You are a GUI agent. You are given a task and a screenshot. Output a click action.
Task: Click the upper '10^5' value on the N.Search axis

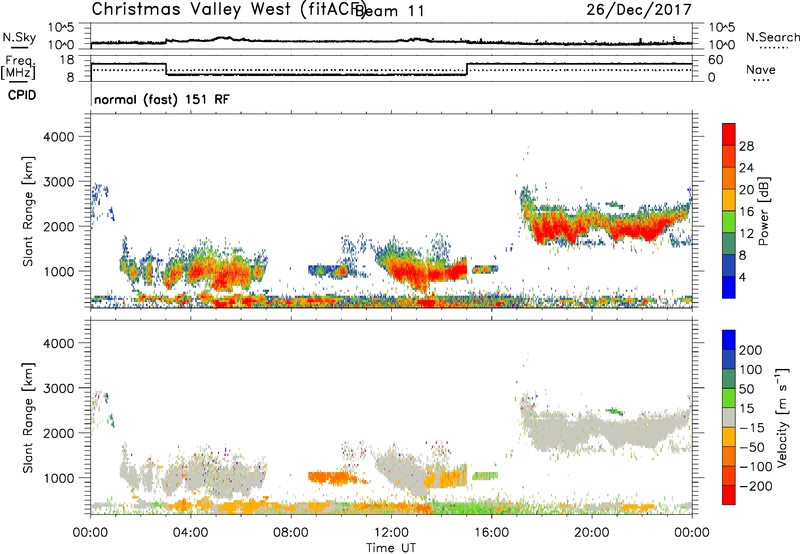point(722,28)
